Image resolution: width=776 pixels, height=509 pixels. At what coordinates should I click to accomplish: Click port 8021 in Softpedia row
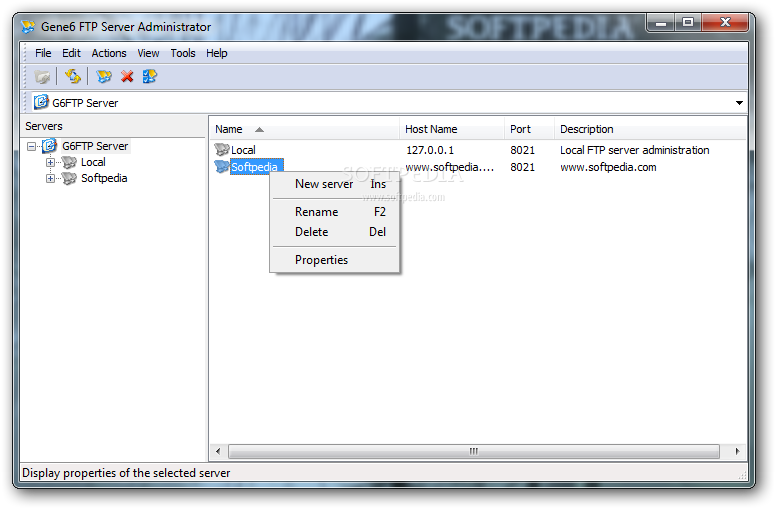pos(522,167)
